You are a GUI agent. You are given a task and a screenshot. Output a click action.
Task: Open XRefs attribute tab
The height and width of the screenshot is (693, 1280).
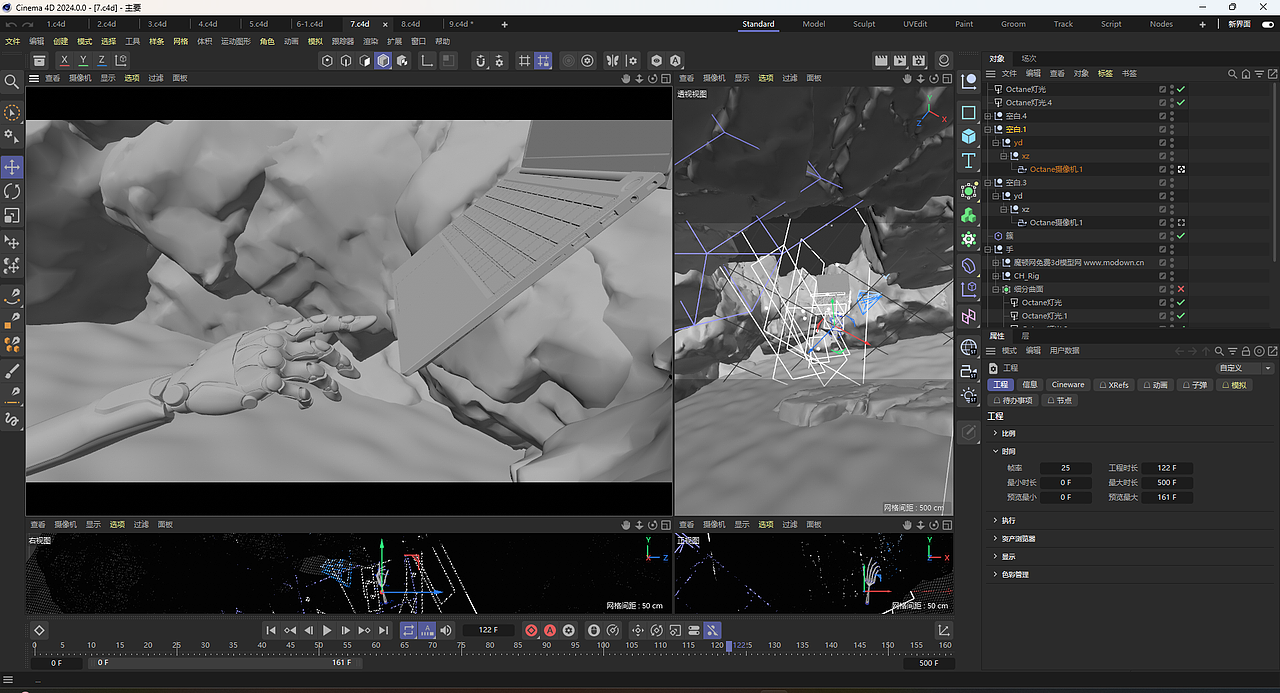[1113, 384]
